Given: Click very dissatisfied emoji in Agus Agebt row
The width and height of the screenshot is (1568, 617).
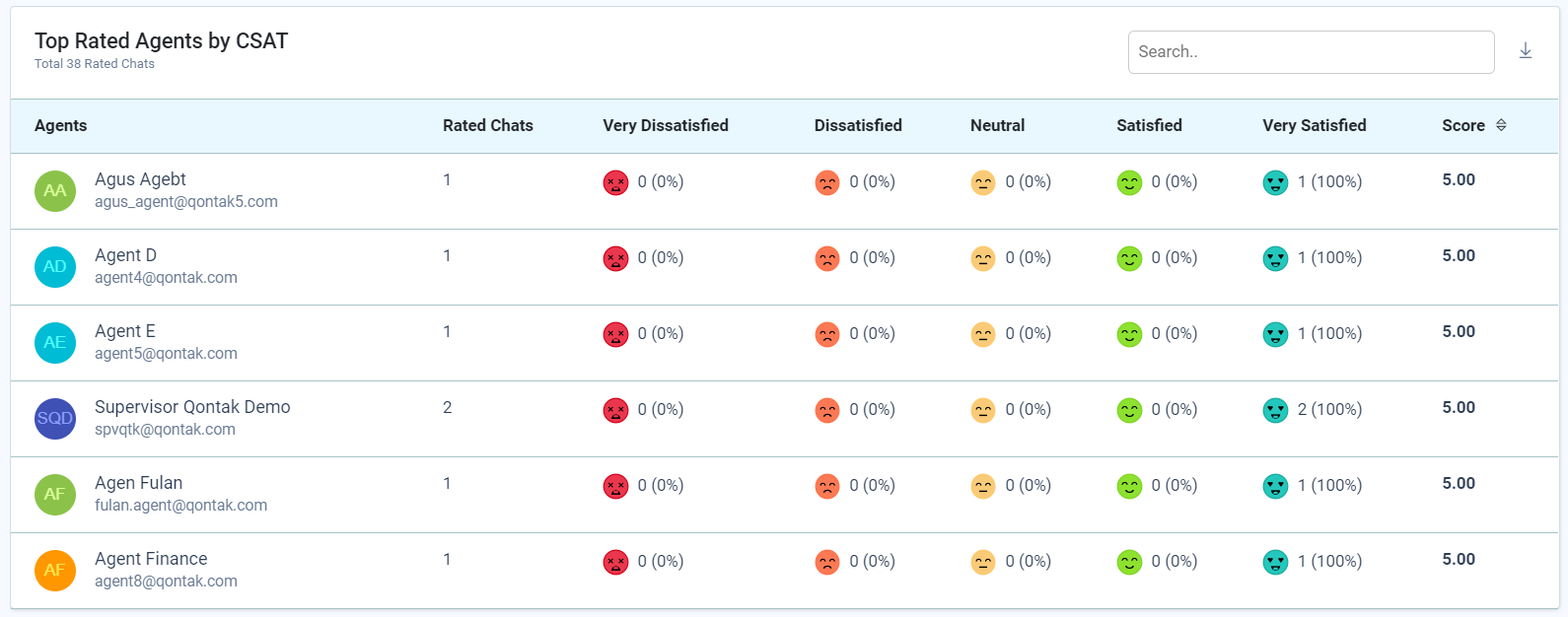Looking at the screenshot, I should click(x=615, y=183).
